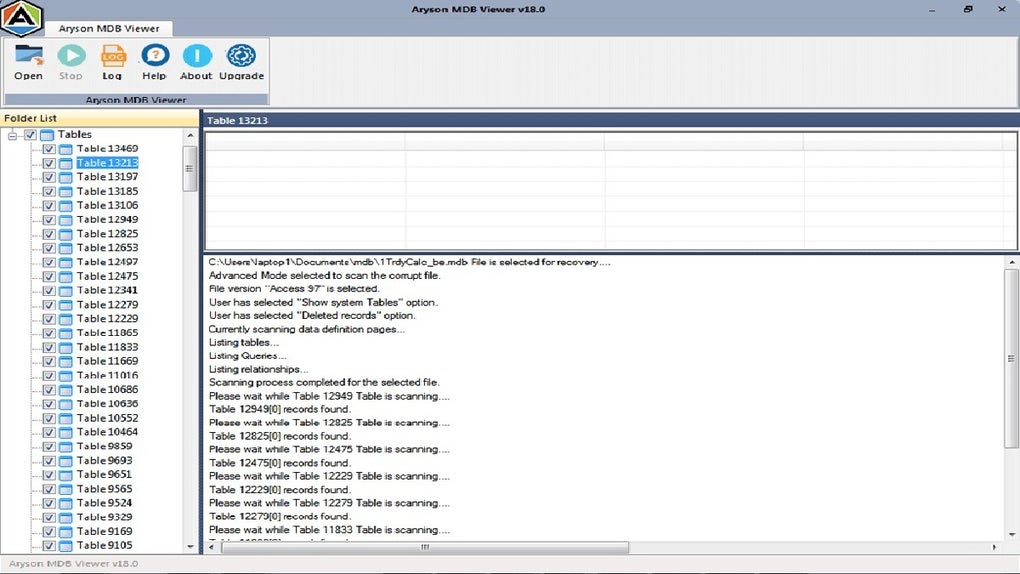Viewport: 1020px width, 574px height.
Task: Click the folder list scrollbar thumb
Action: (x=190, y=169)
